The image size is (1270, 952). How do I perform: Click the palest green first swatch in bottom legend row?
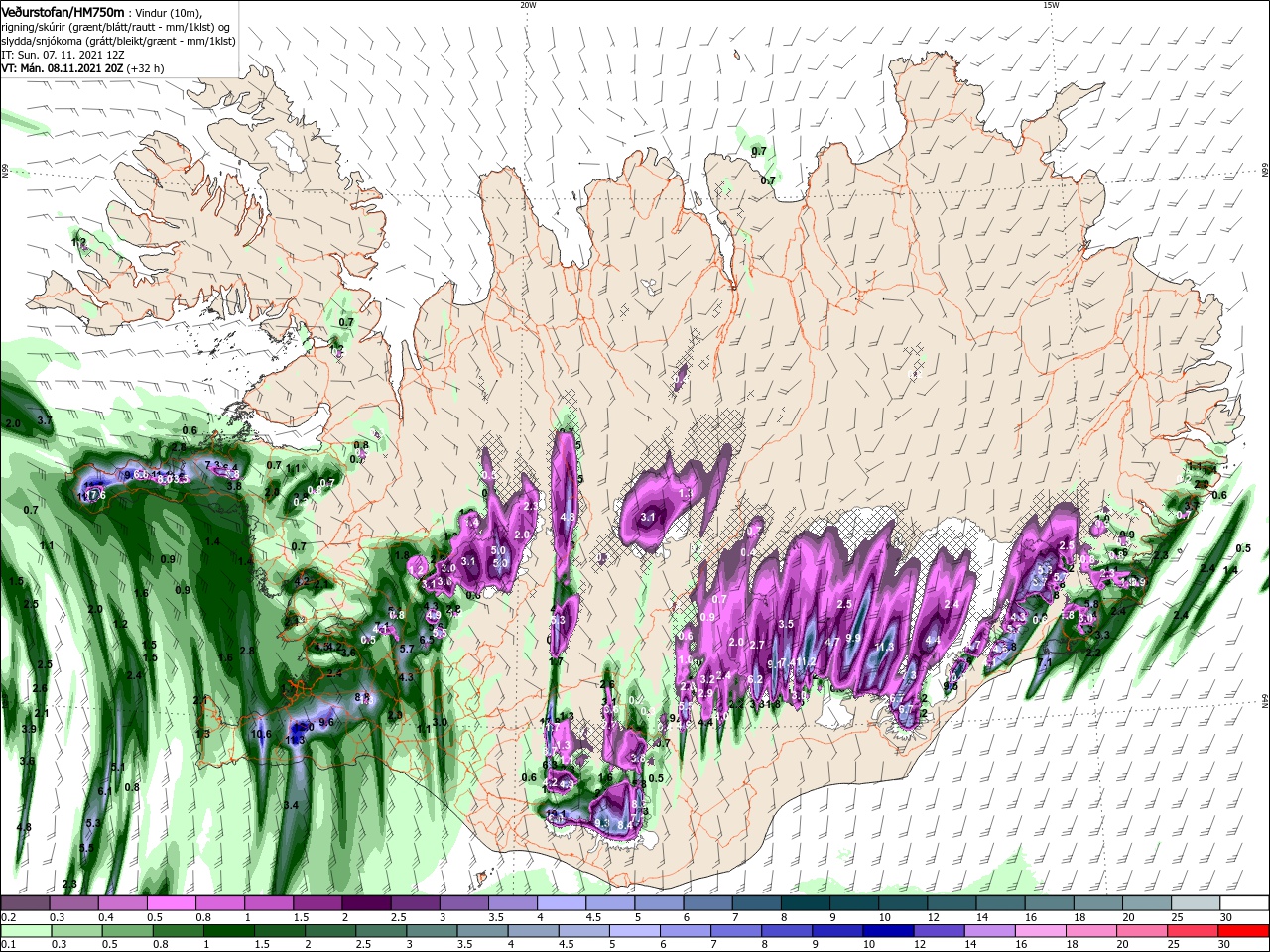pos(25,931)
